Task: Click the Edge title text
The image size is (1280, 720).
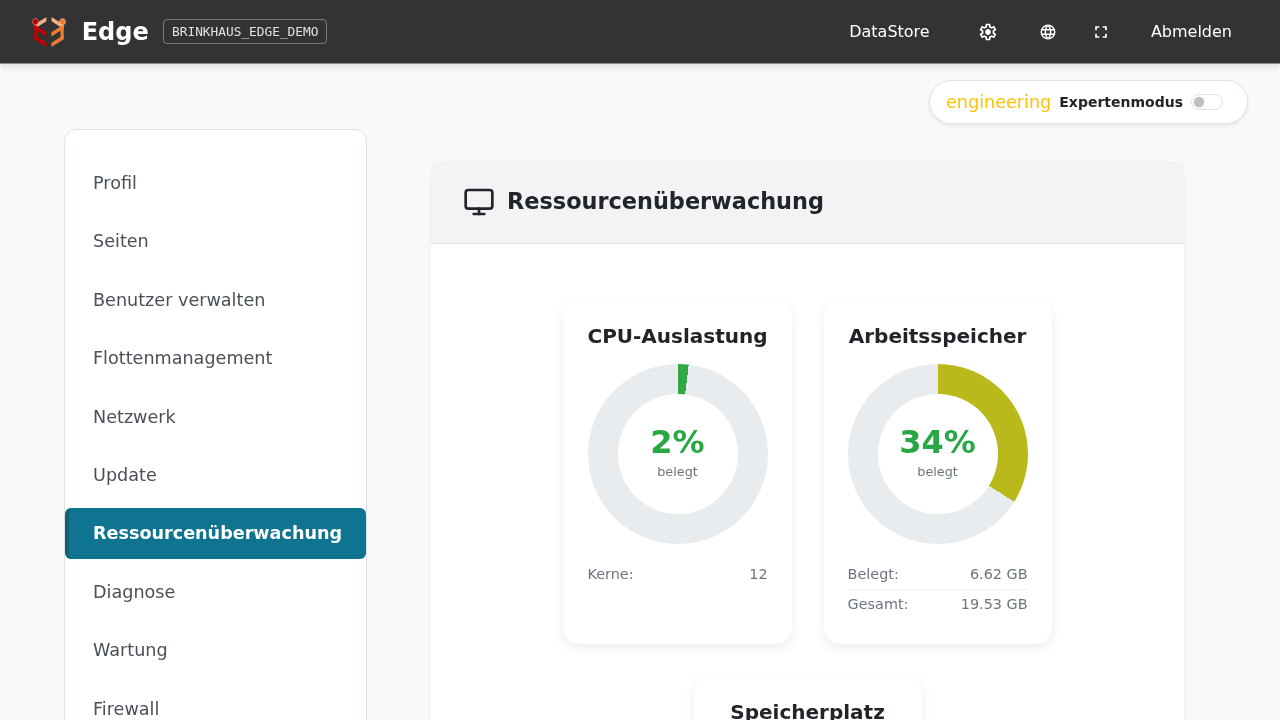Action: pos(115,32)
